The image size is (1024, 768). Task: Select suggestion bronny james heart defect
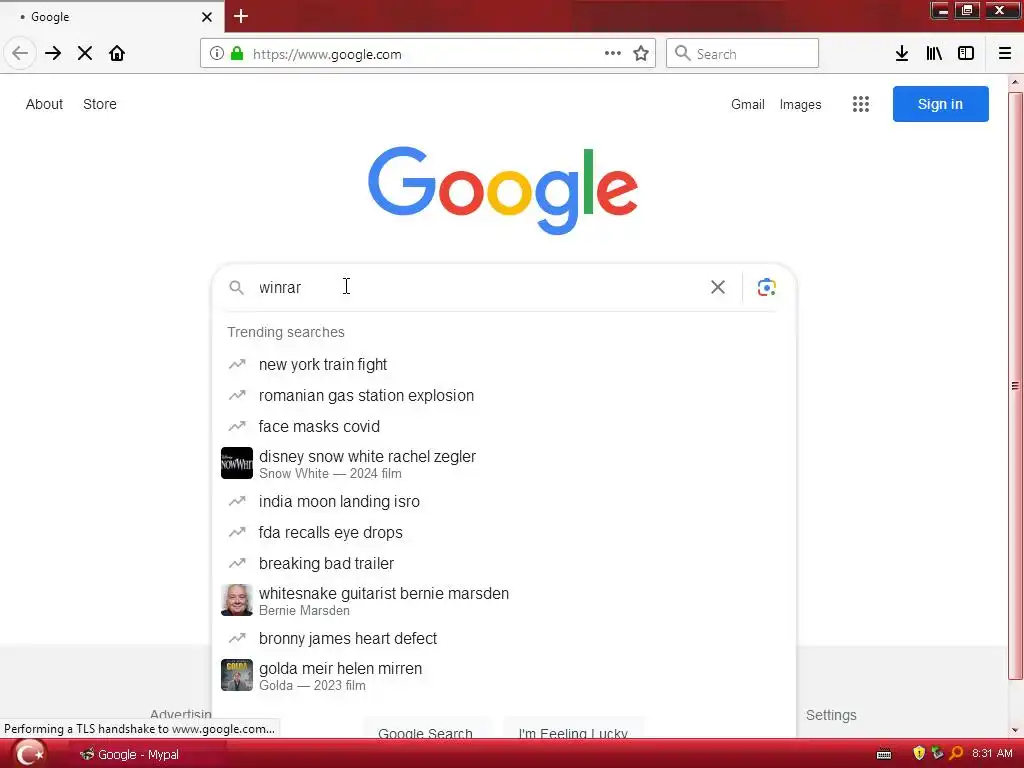[504, 638]
